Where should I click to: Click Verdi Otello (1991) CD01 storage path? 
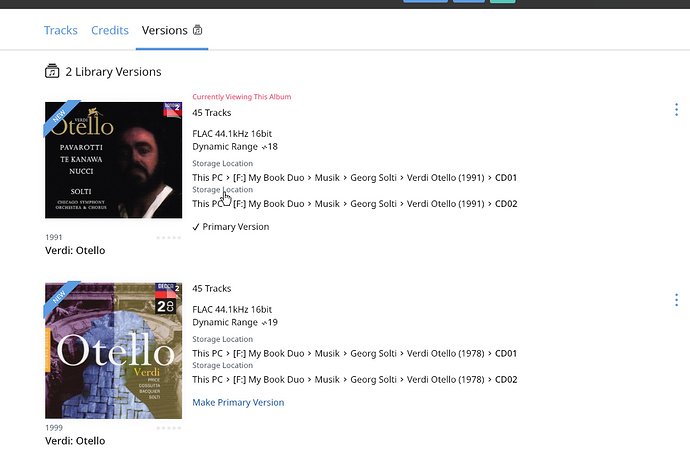click(x=355, y=178)
